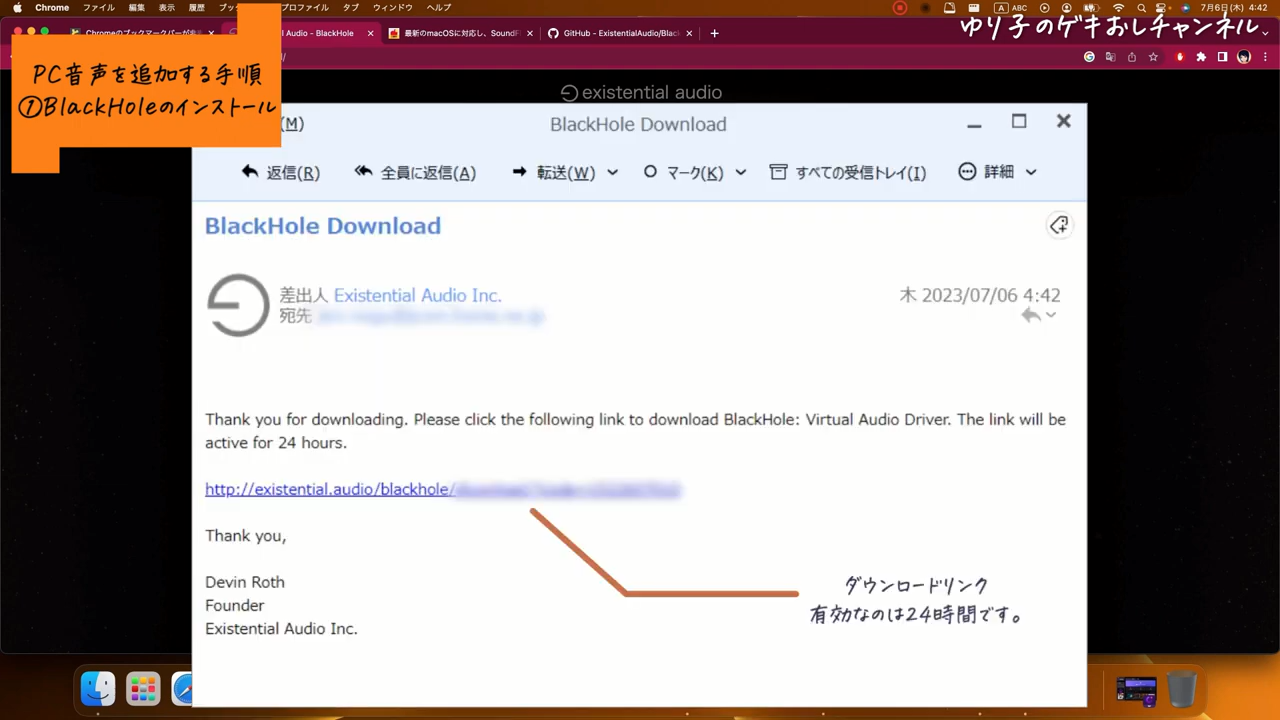Open the タブ menu

[x=351, y=8]
